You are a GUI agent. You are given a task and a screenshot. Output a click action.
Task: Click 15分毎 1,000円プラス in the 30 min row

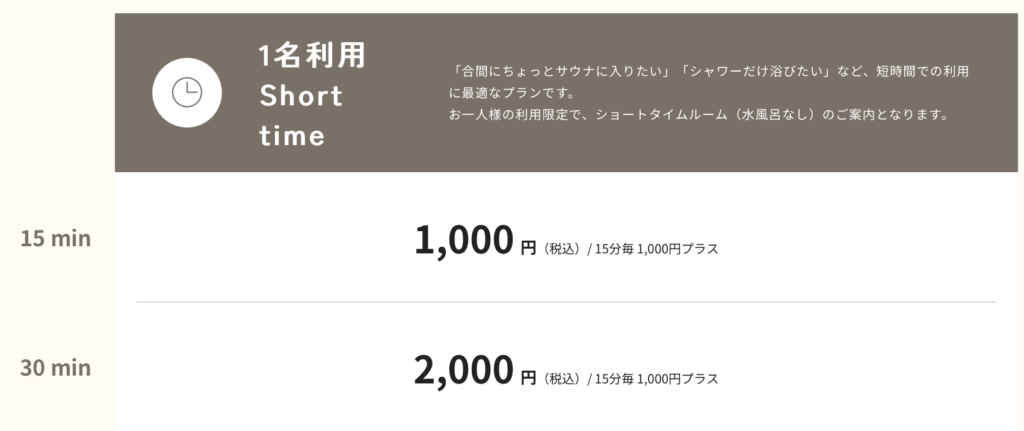pyautogui.click(x=656, y=379)
